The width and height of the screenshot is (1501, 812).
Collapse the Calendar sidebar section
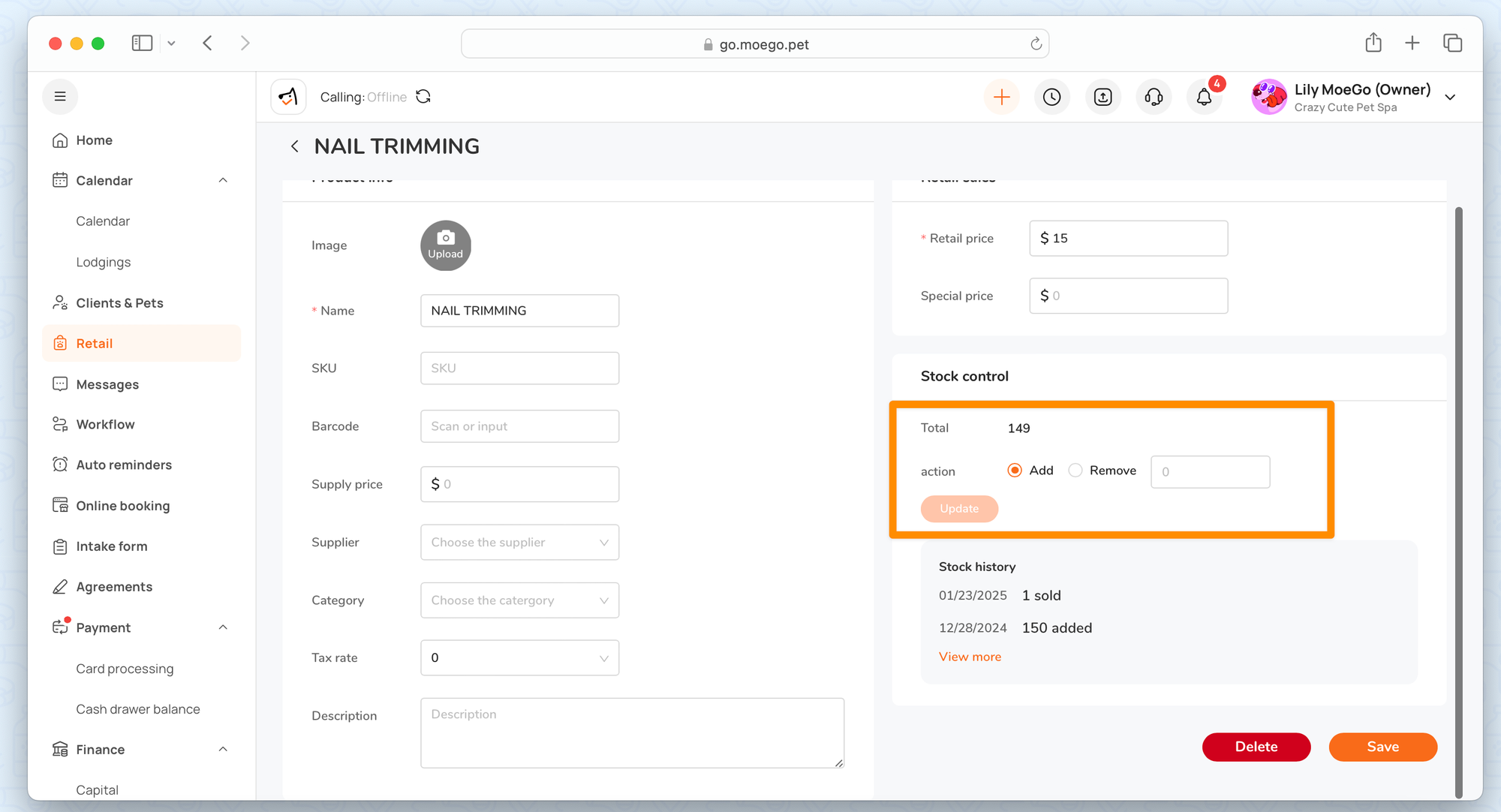pos(223,180)
